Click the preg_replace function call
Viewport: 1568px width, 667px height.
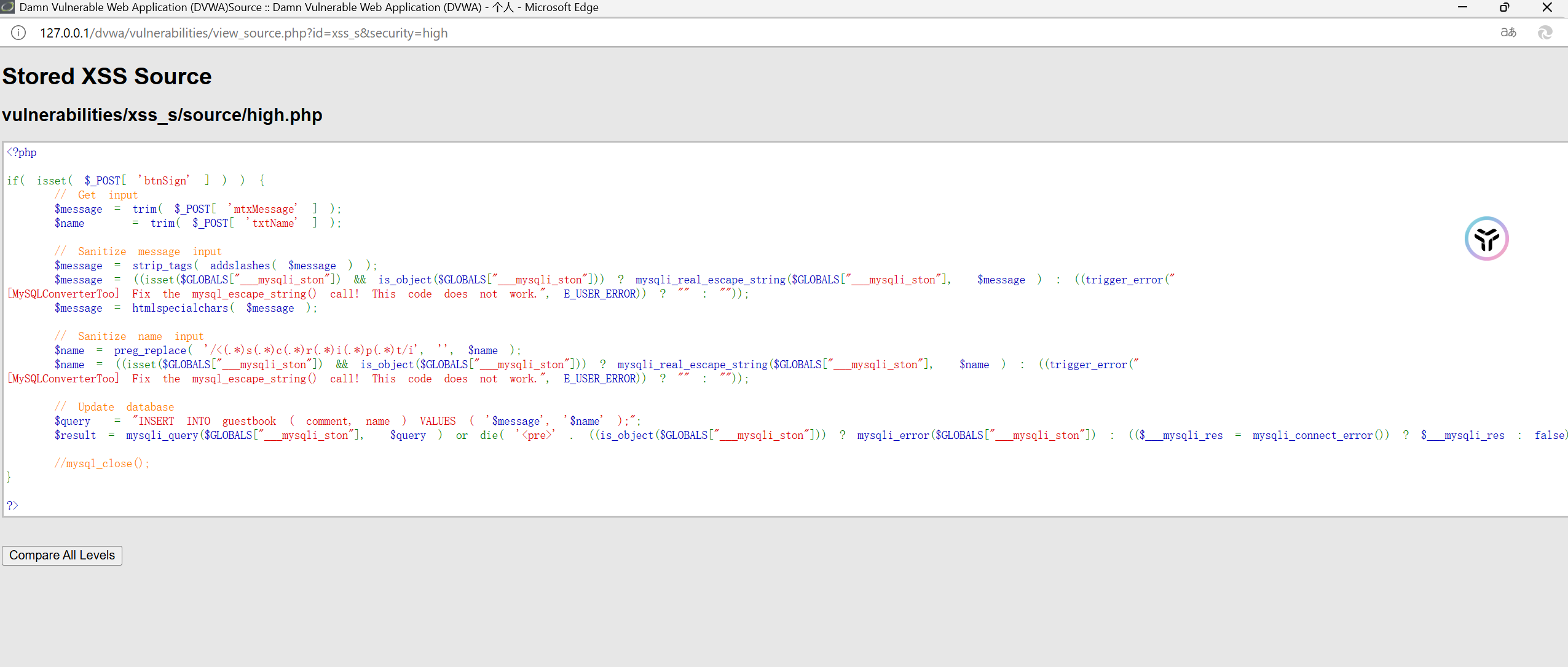[x=150, y=350]
